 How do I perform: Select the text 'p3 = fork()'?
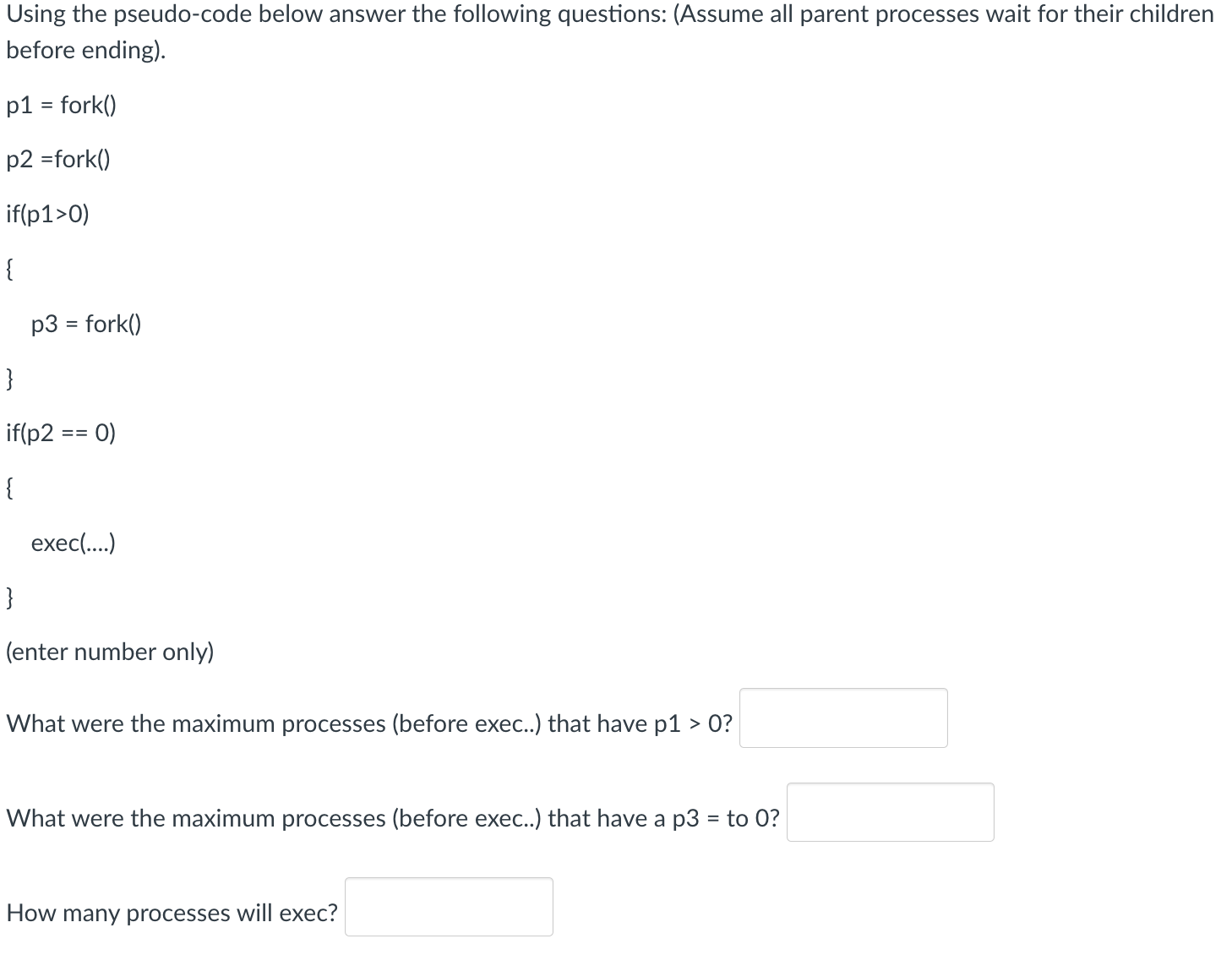point(84,323)
